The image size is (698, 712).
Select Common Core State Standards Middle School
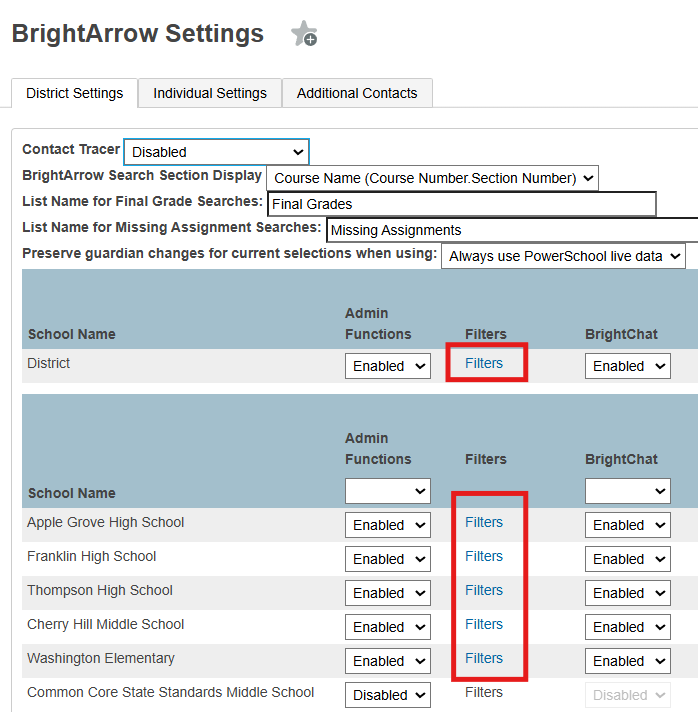pos(170,692)
